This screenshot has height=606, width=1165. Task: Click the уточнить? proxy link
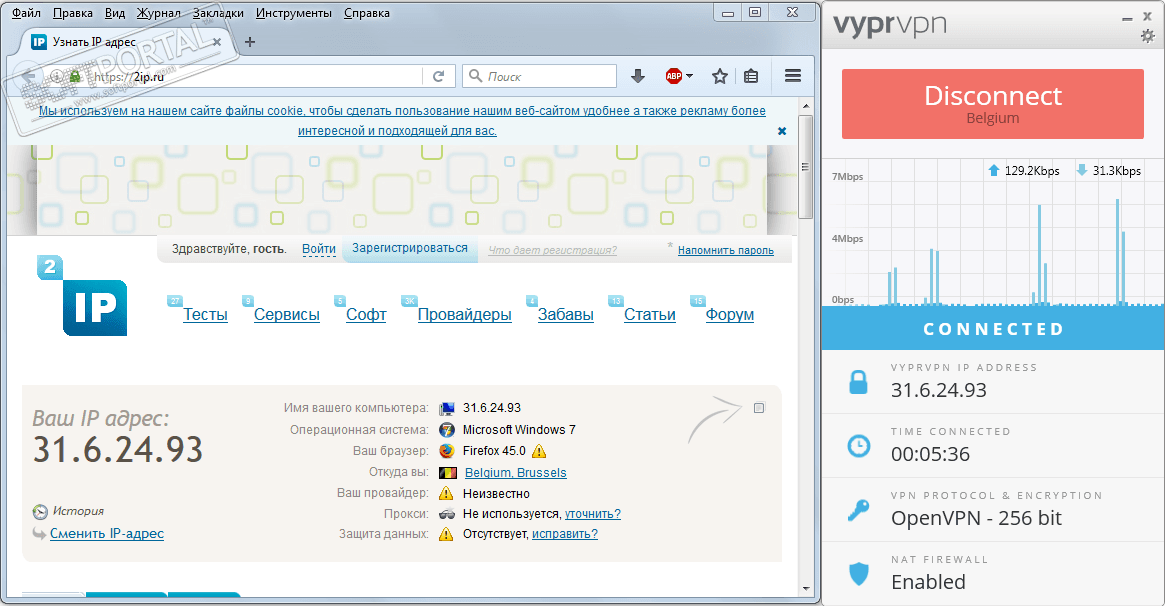coord(593,513)
